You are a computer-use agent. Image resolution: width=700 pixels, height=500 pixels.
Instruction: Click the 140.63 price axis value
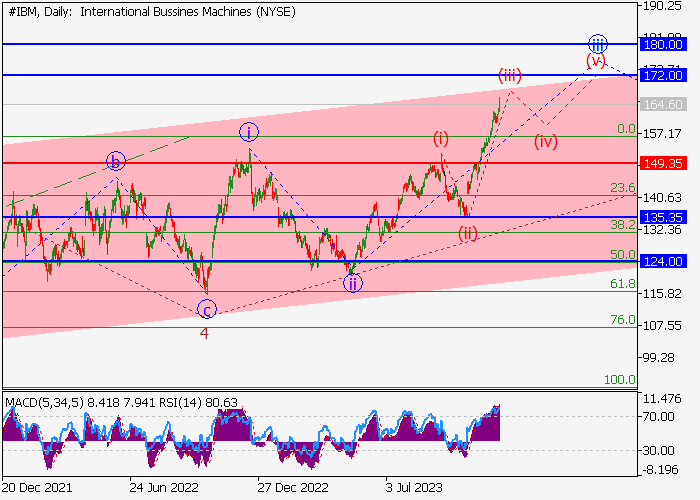pyautogui.click(x=662, y=197)
